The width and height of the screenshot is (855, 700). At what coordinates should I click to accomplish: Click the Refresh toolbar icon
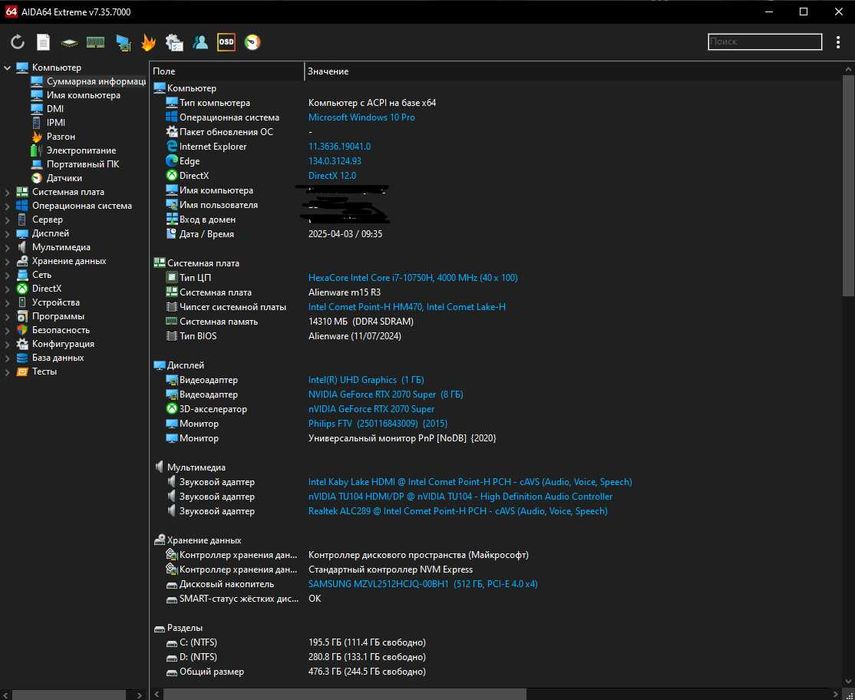pyautogui.click(x=17, y=42)
